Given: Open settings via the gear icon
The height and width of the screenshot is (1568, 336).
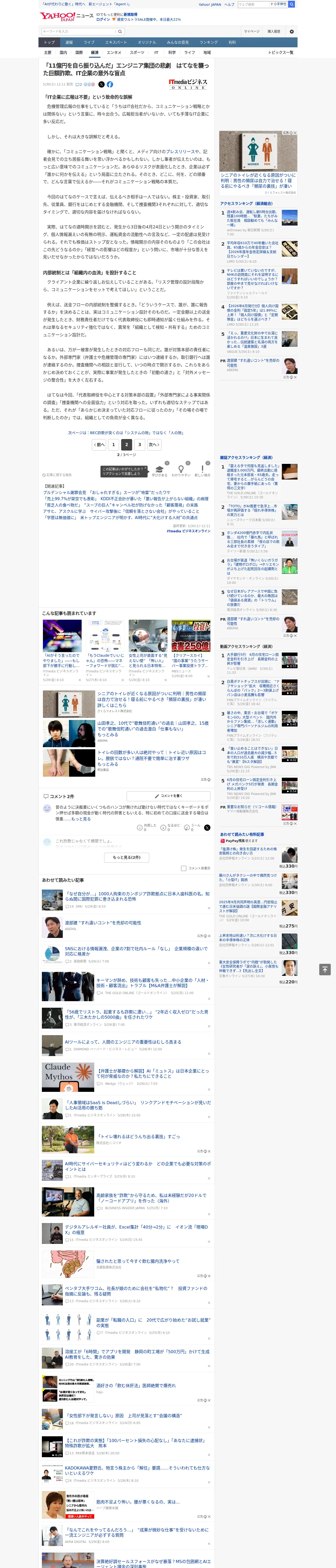Looking at the screenshot, I should [292, 32].
